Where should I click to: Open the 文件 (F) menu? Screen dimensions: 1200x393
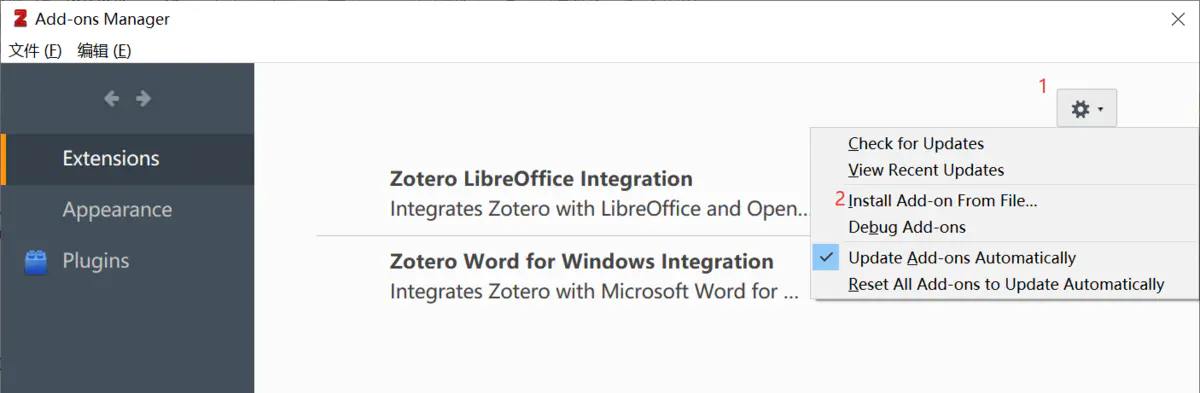click(x=35, y=50)
